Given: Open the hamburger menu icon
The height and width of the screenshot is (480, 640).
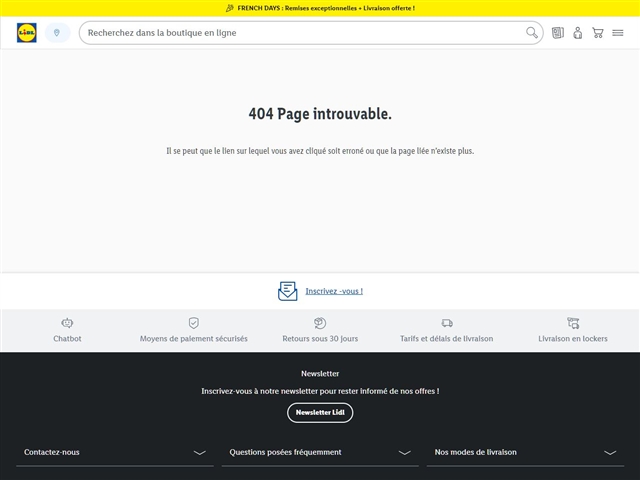Looking at the screenshot, I should pyautogui.click(x=618, y=33).
